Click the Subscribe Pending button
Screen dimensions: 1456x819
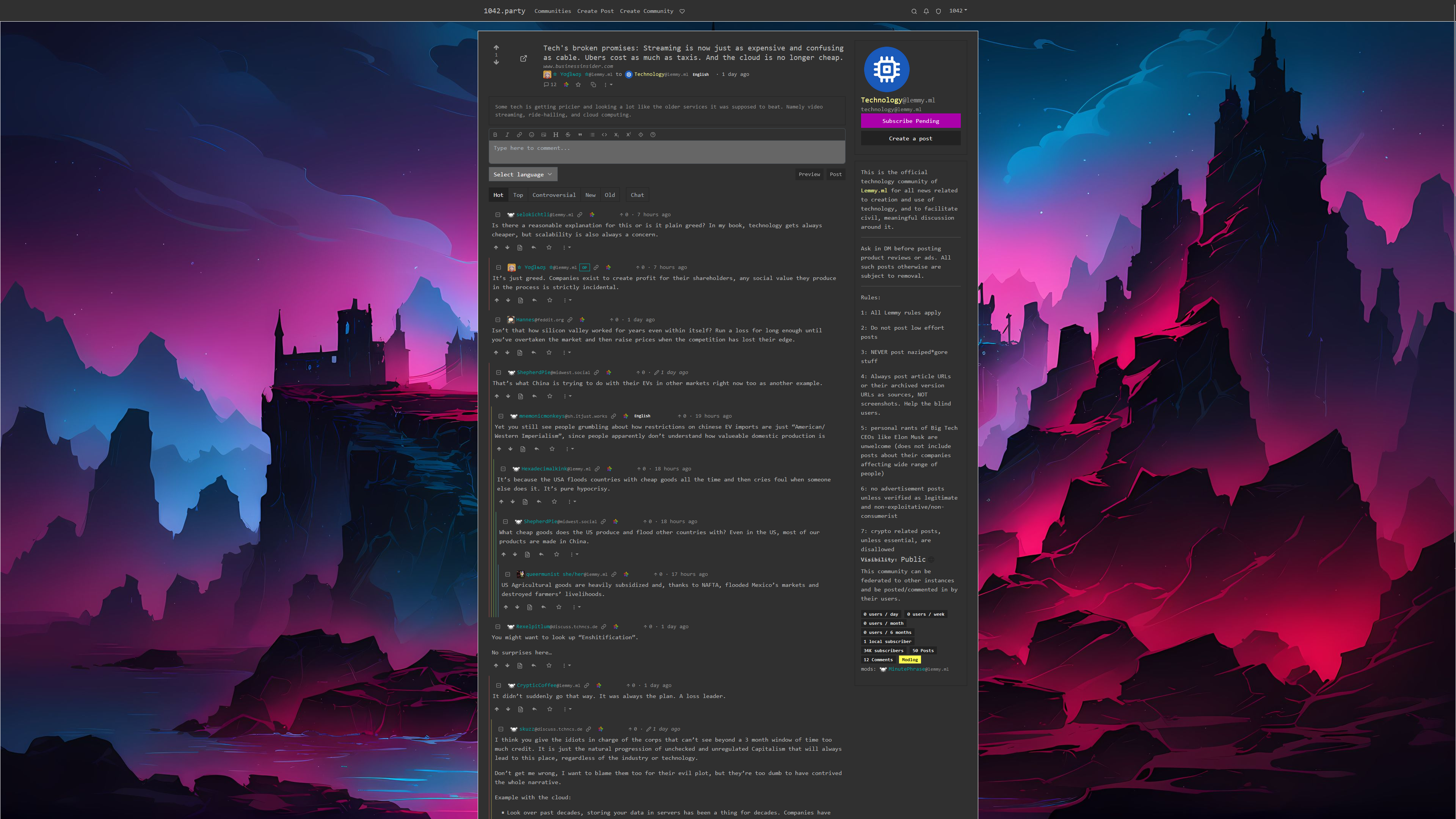pos(910,121)
